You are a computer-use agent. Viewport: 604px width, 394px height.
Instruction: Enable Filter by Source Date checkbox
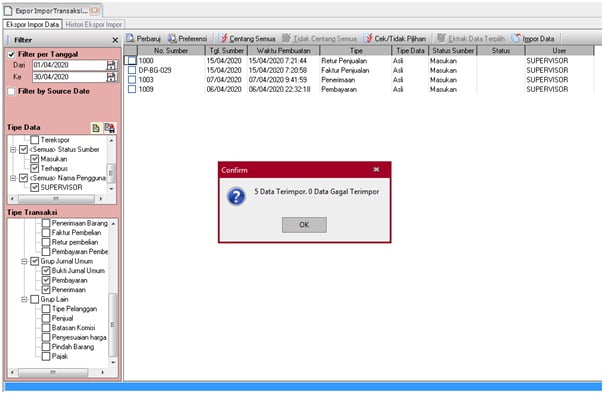[12, 92]
